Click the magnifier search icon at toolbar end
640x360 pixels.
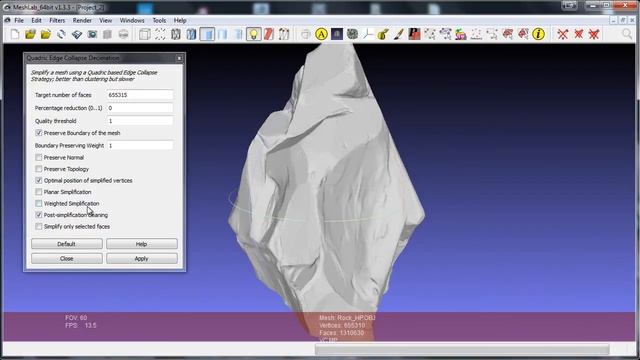coord(627,34)
